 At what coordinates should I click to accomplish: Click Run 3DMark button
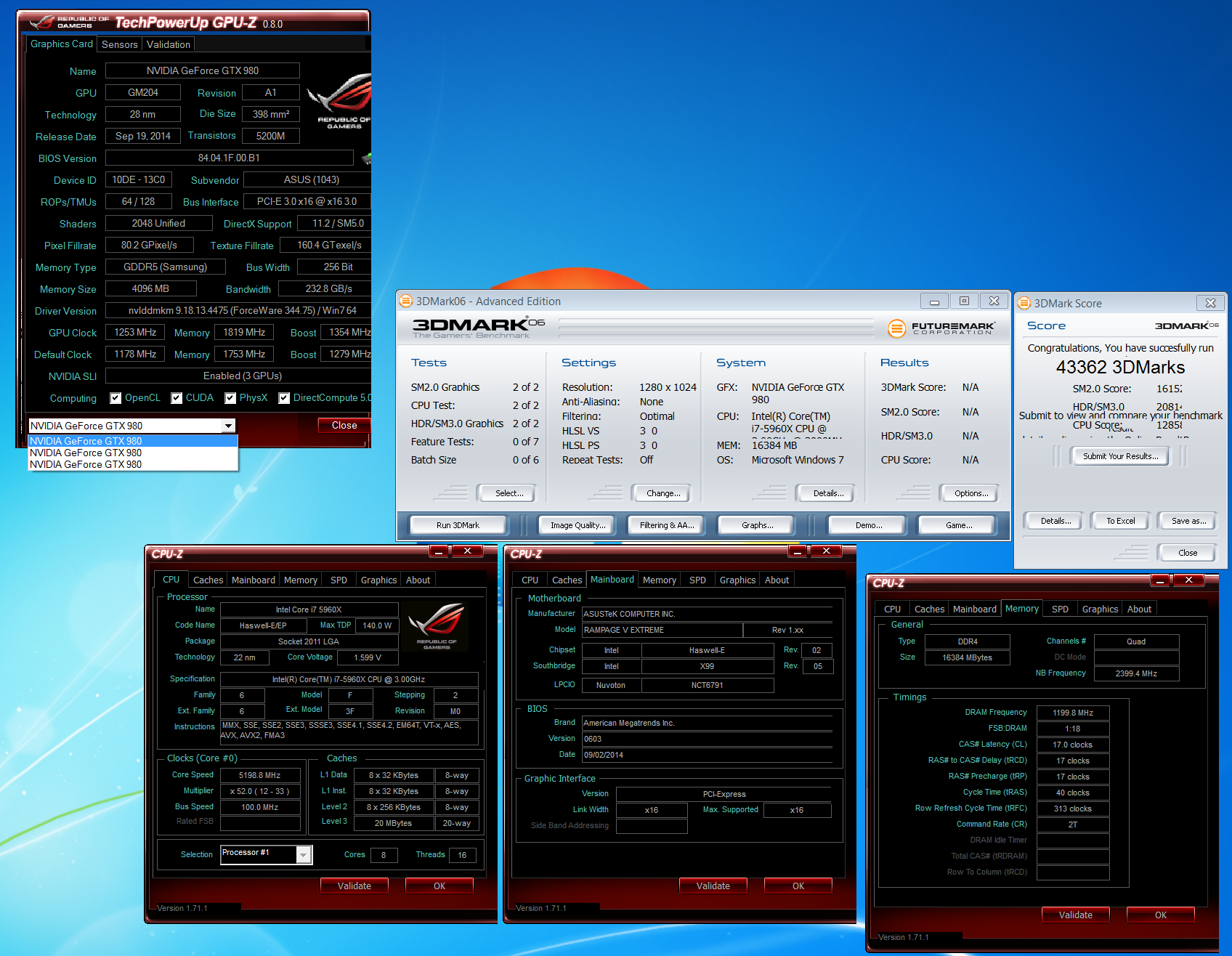point(458,524)
